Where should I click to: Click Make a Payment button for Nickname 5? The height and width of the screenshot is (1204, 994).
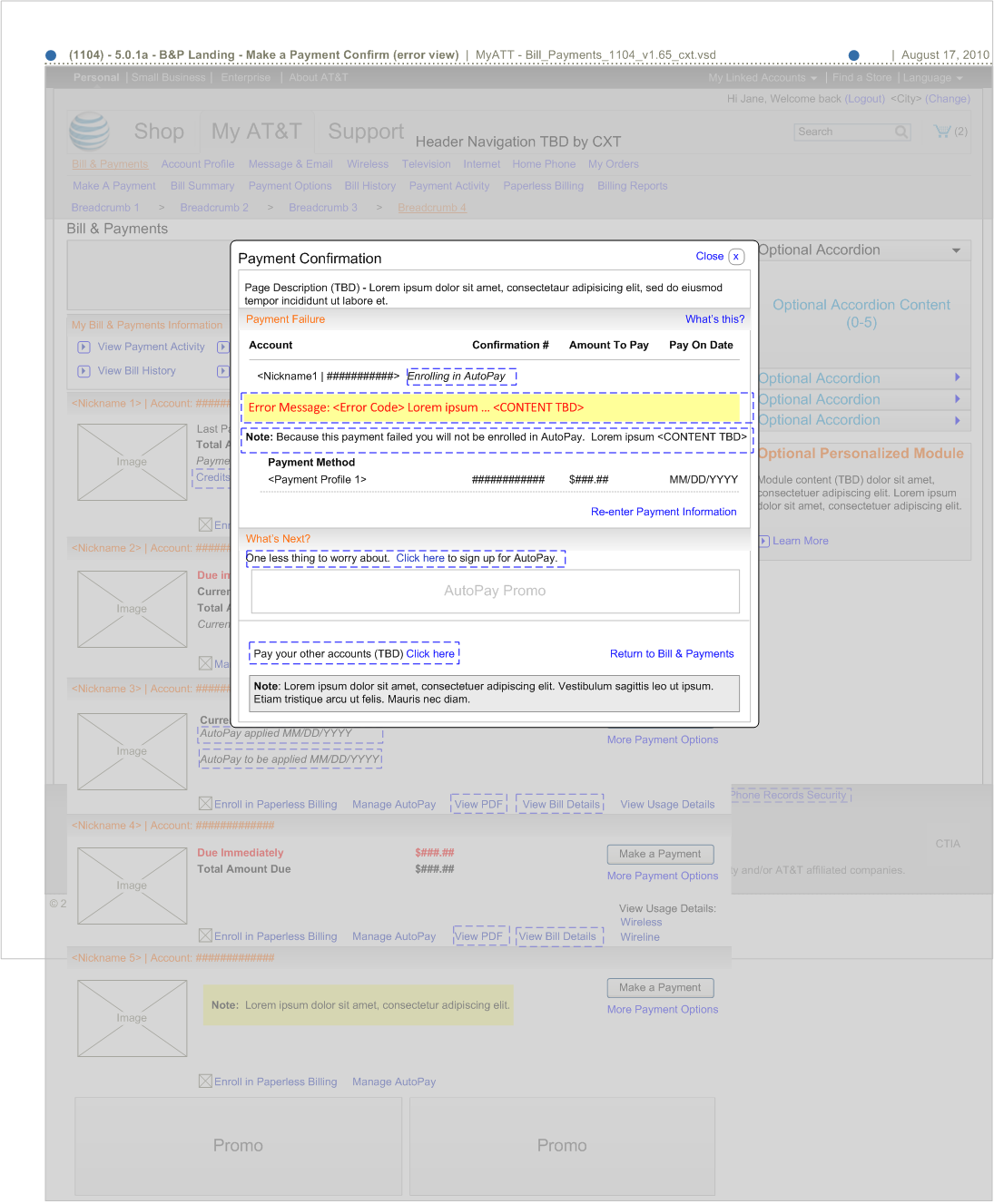tap(660, 987)
